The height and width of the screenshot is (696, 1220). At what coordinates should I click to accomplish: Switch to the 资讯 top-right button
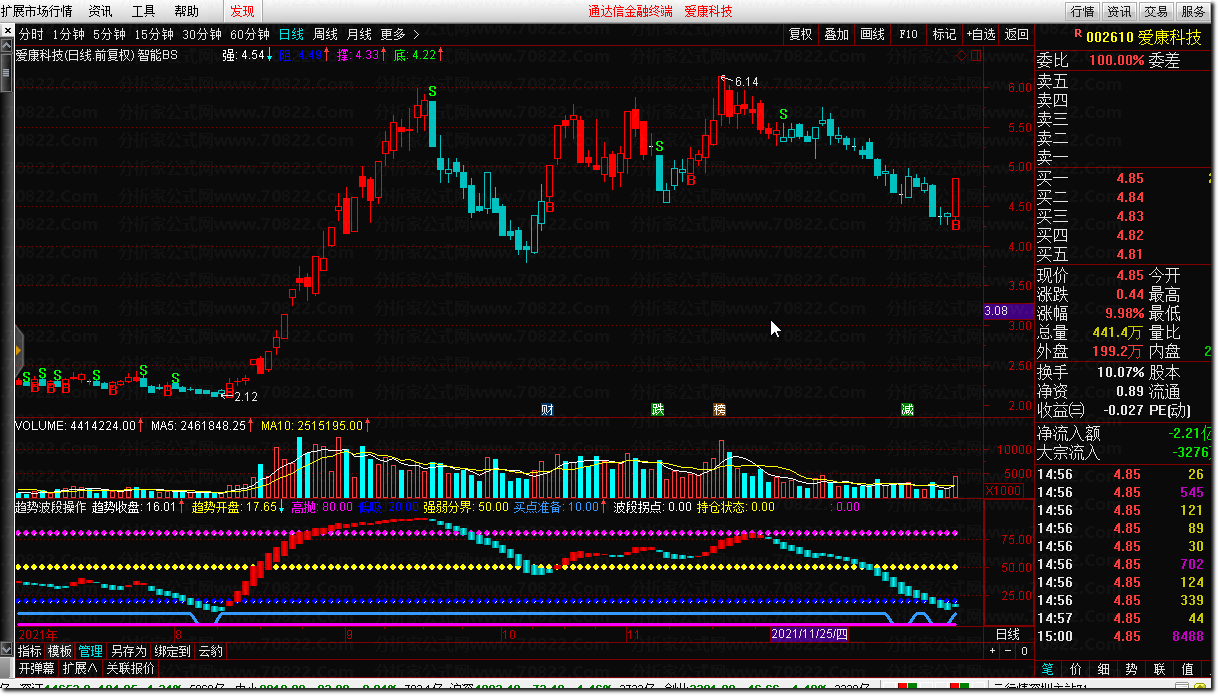pos(1119,12)
